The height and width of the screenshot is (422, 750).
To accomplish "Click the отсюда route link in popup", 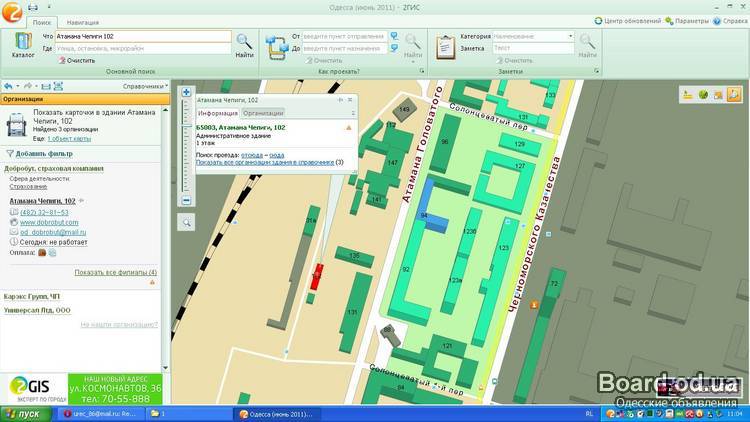I will pyautogui.click(x=252, y=155).
